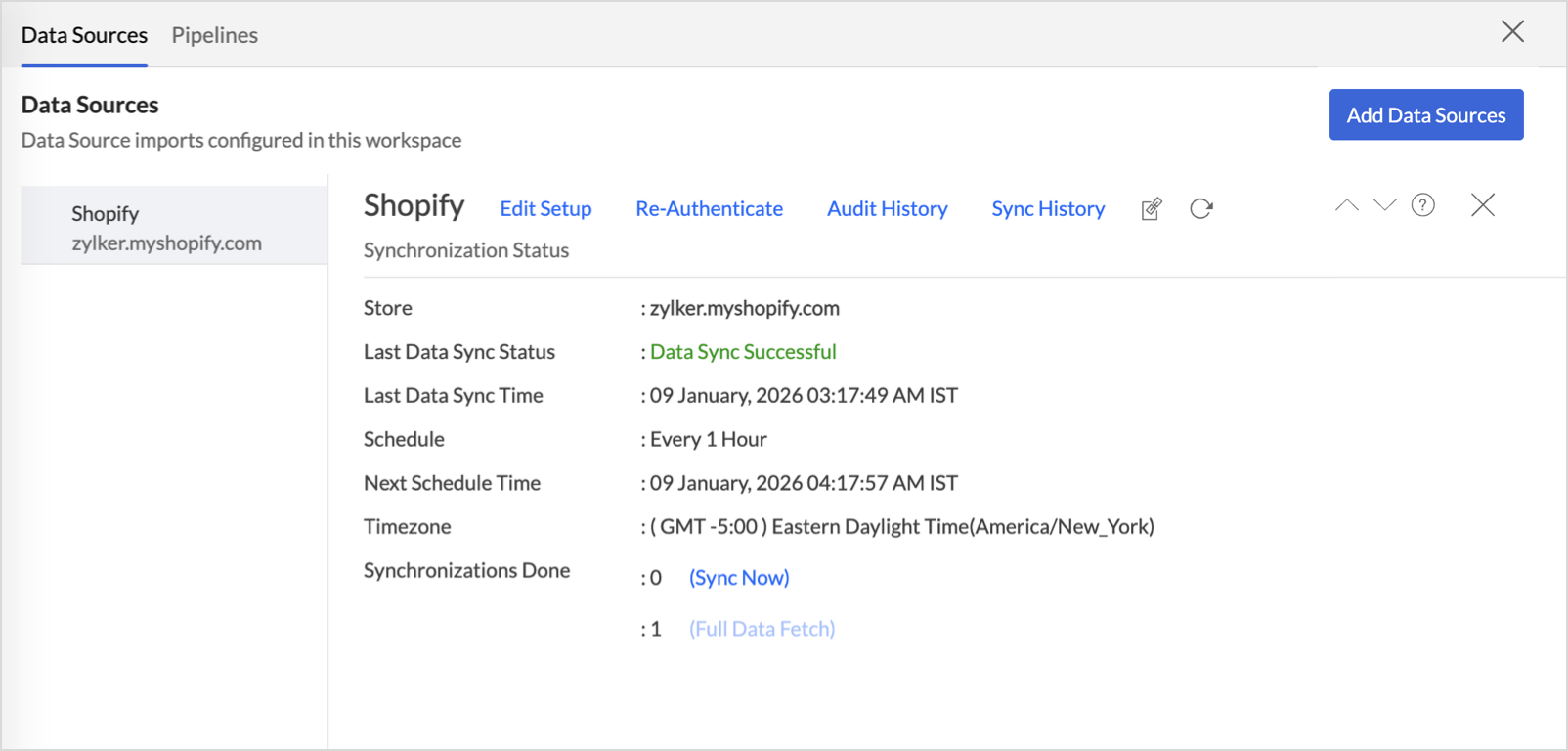Click the Data Sync Successful status text
1568x751 pixels.
(x=743, y=352)
